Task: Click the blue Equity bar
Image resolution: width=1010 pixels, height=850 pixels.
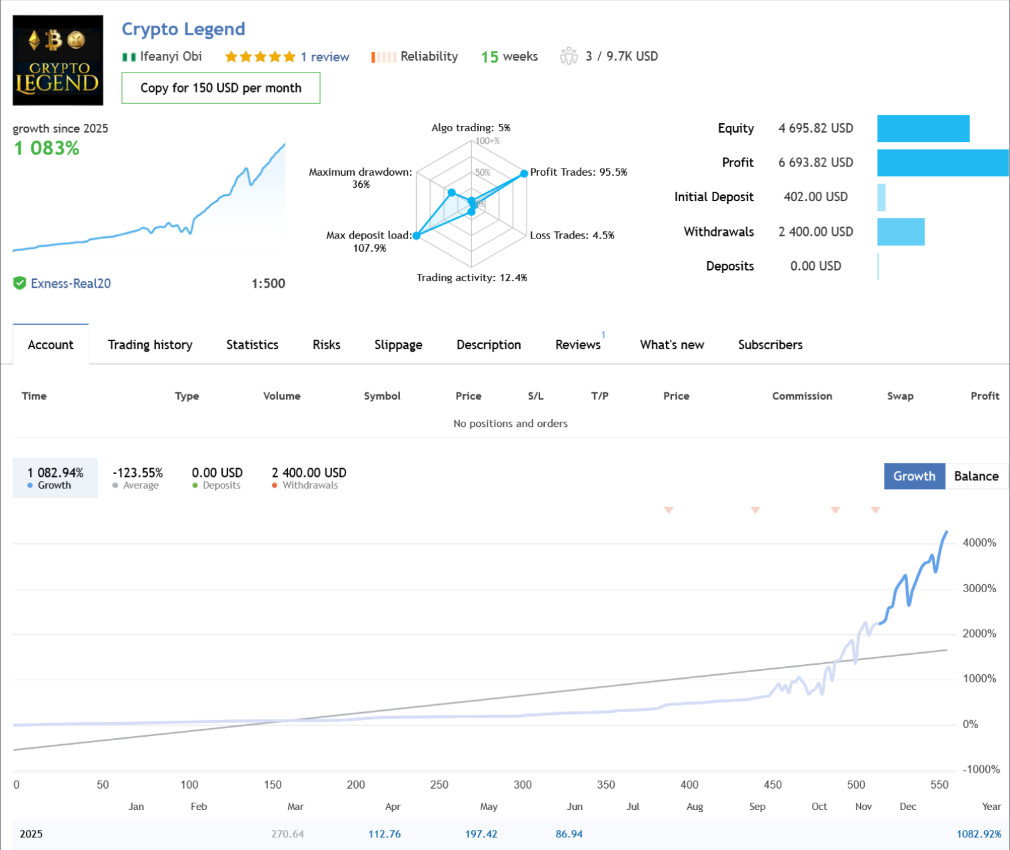Action: tap(923, 128)
